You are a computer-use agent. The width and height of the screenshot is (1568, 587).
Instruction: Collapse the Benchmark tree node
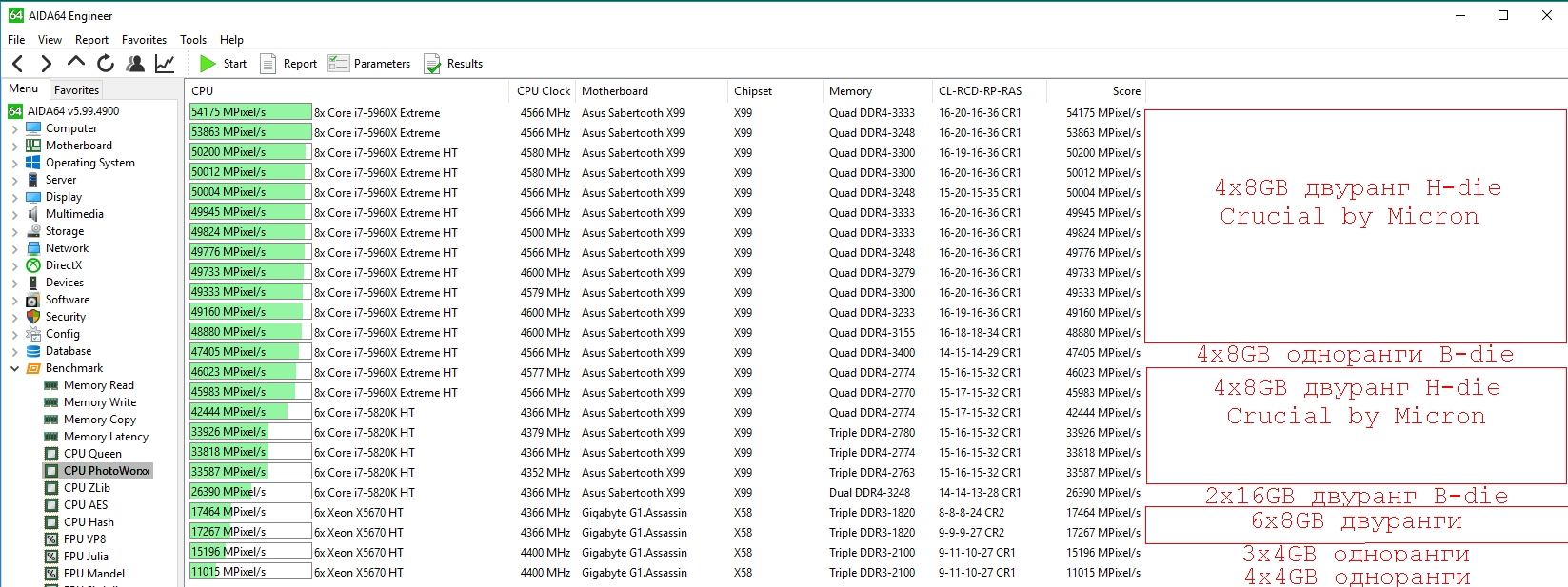(x=14, y=368)
